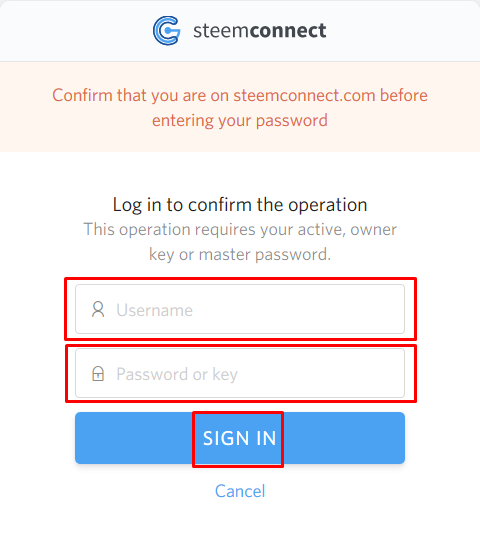Select the steemconnect.com text in warning
The height and width of the screenshot is (542, 480).
coord(304,95)
